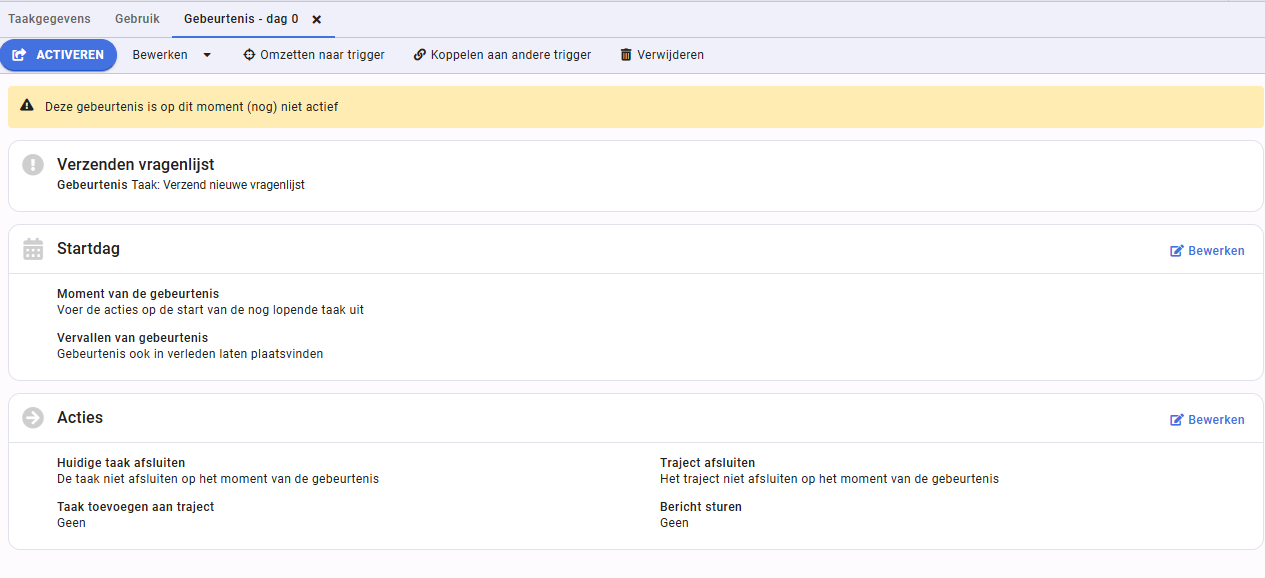
Task: Close the Gebeurtenis - dag 0 tab
Action: point(316,19)
